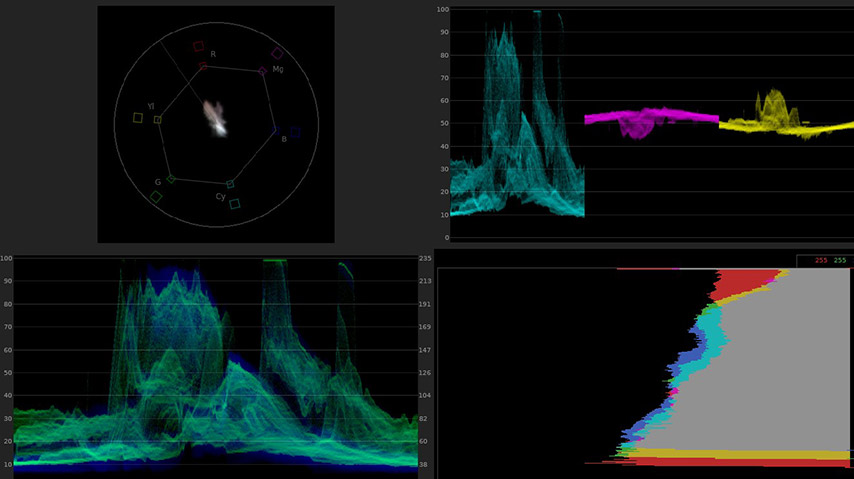
Task: Click the "Mg" label on the vectorscope
Action: [278, 69]
